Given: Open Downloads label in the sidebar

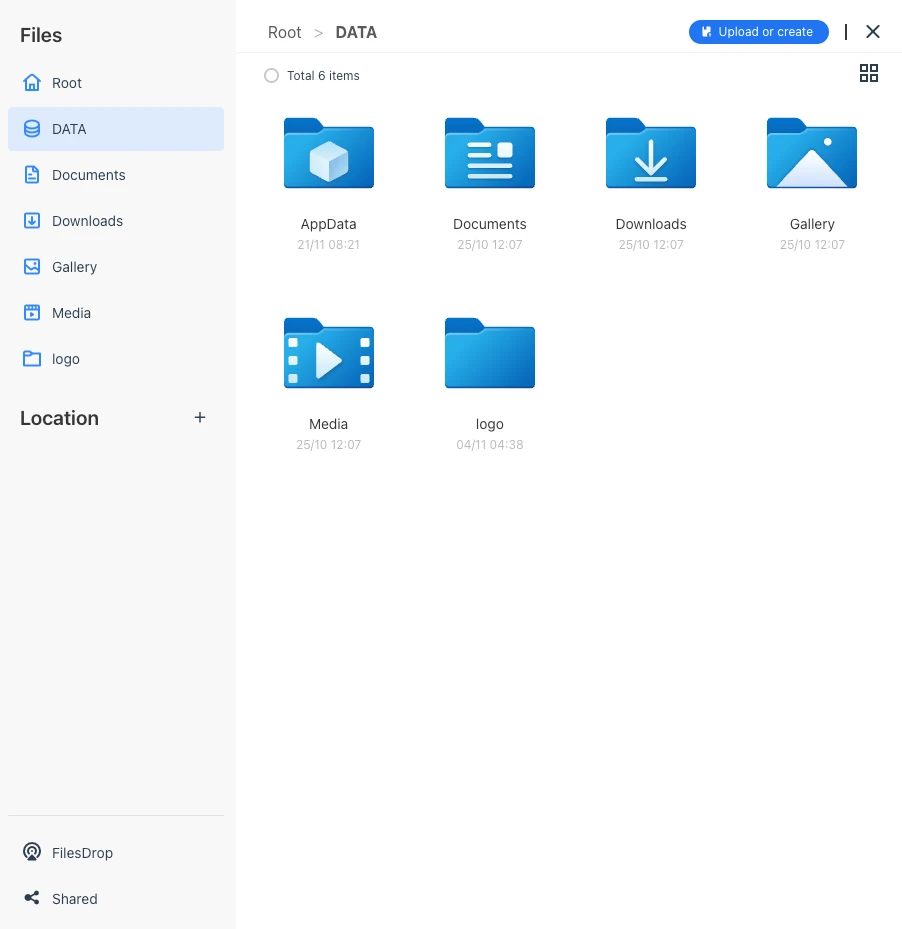Looking at the screenshot, I should (88, 221).
